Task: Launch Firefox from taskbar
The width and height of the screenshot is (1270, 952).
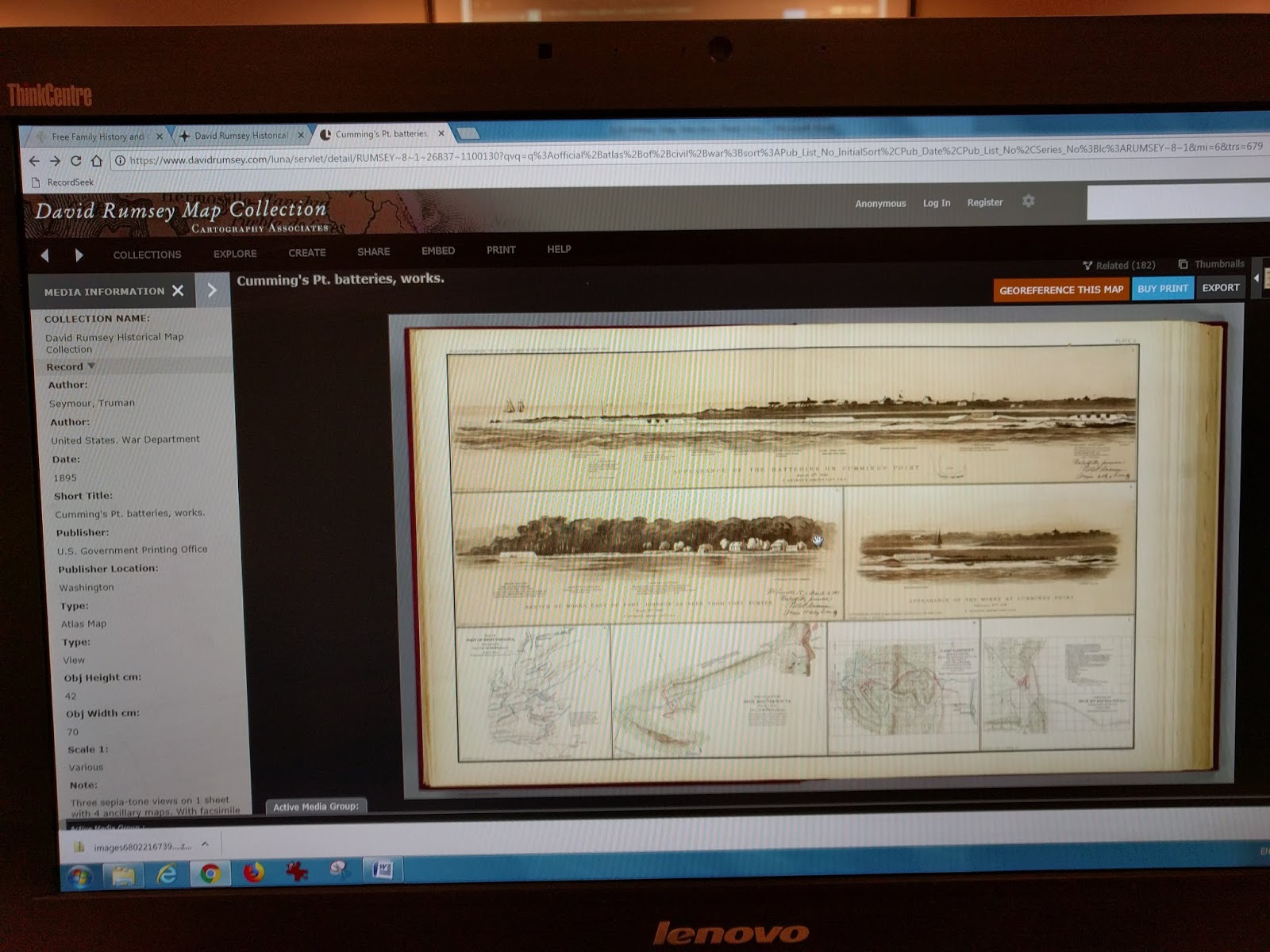Action: pyautogui.click(x=253, y=873)
